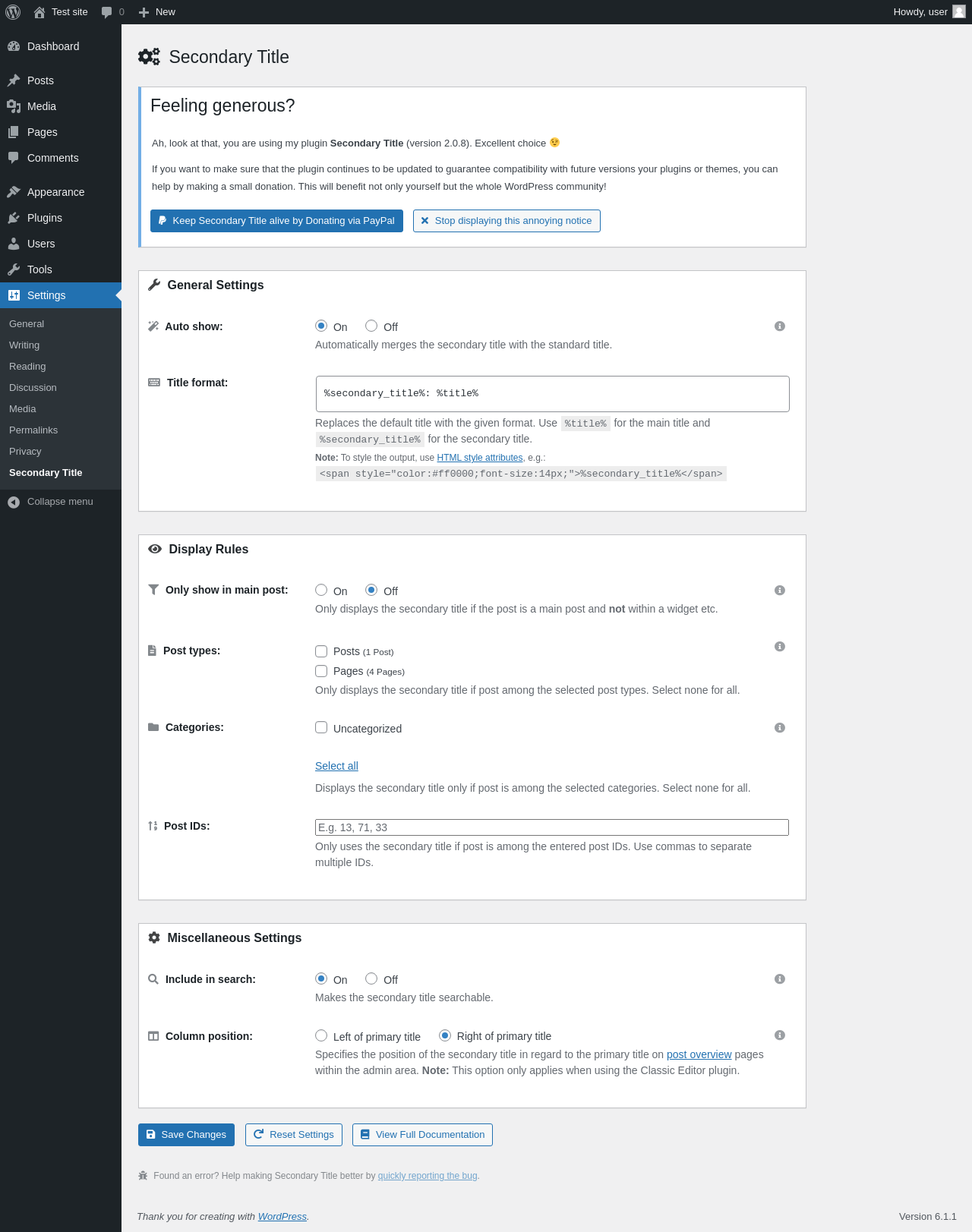Click the WordPress logo in admin bar
Image resolution: width=972 pixels, height=1232 pixels.
pos(13,12)
